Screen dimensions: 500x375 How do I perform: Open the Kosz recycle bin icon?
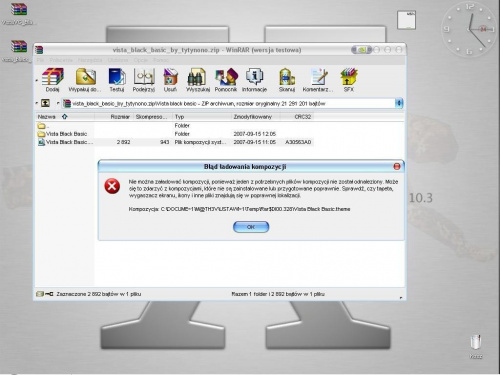pos(476,346)
